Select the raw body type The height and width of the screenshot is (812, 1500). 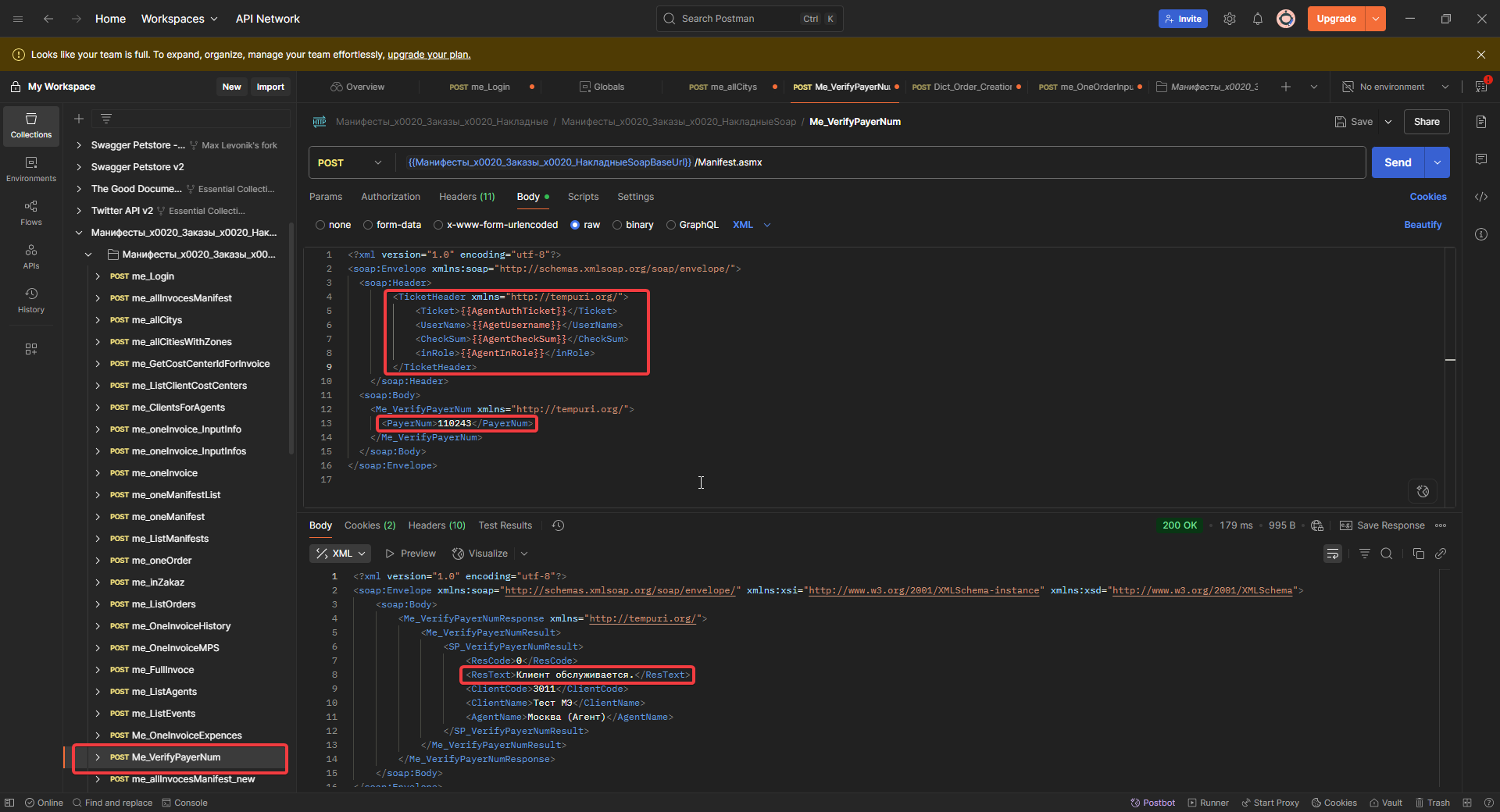[x=585, y=225]
